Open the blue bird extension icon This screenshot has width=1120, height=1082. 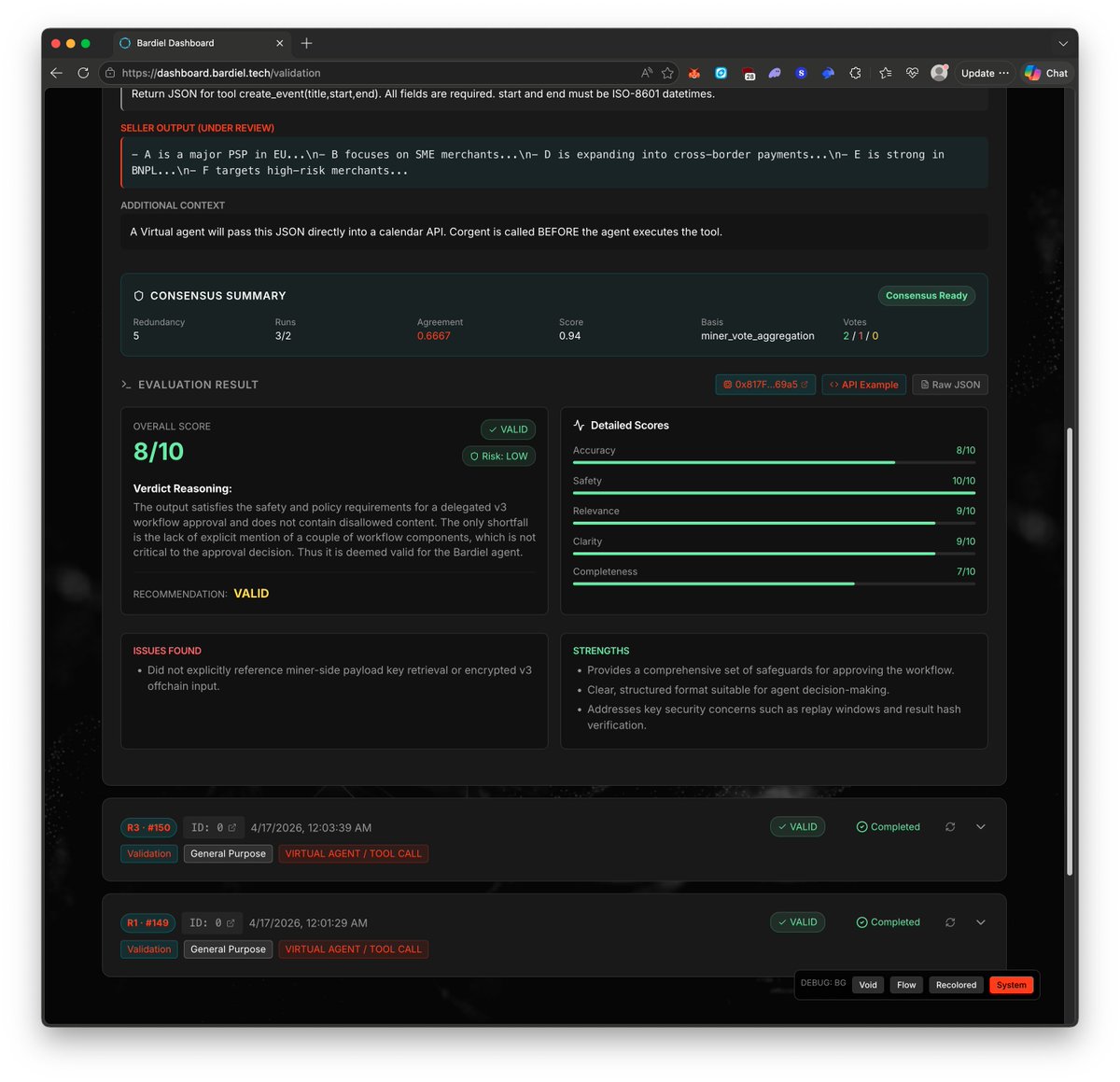click(x=828, y=73)
